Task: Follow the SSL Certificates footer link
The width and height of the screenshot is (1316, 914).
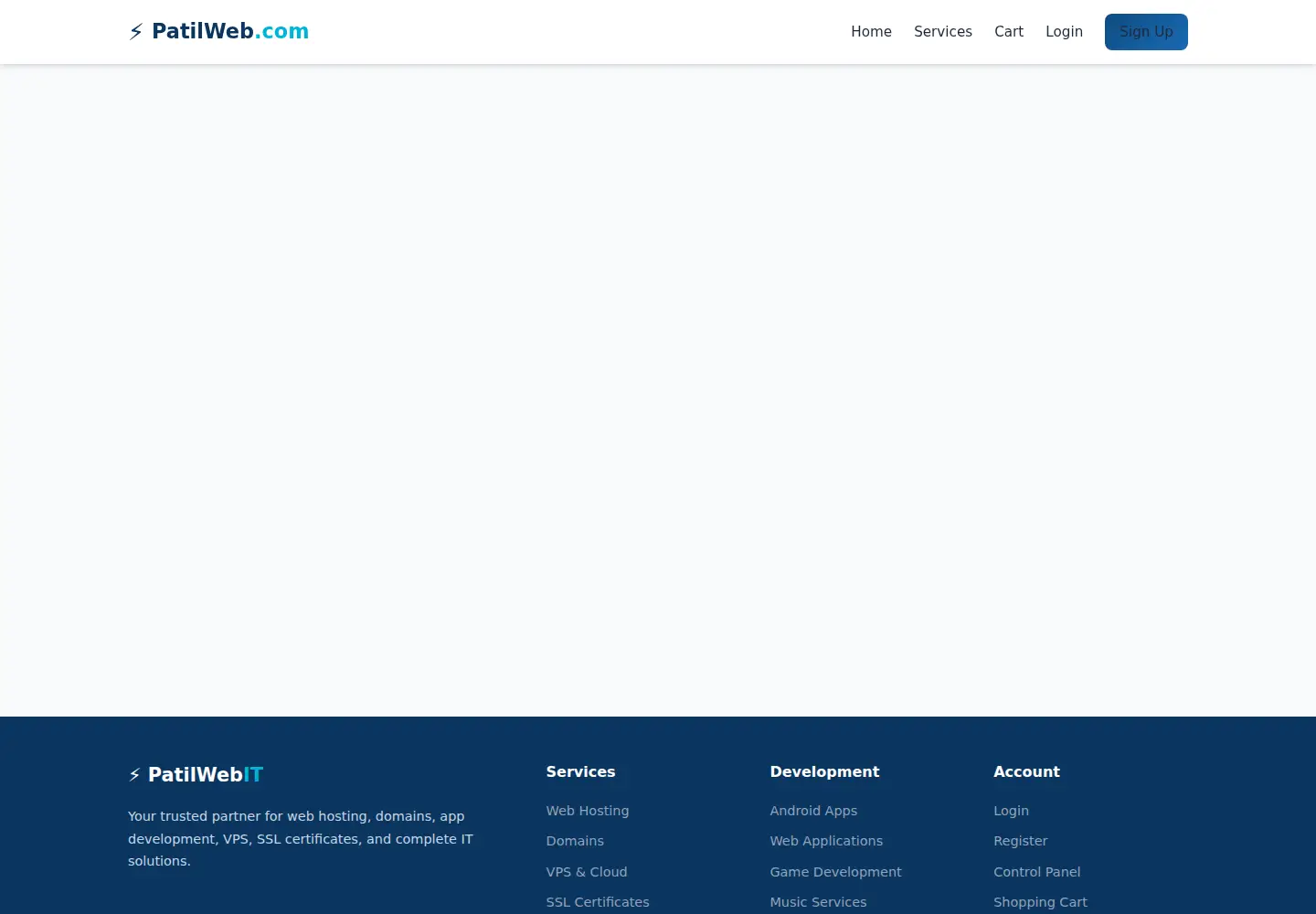Action: click(x=598, y=902)
